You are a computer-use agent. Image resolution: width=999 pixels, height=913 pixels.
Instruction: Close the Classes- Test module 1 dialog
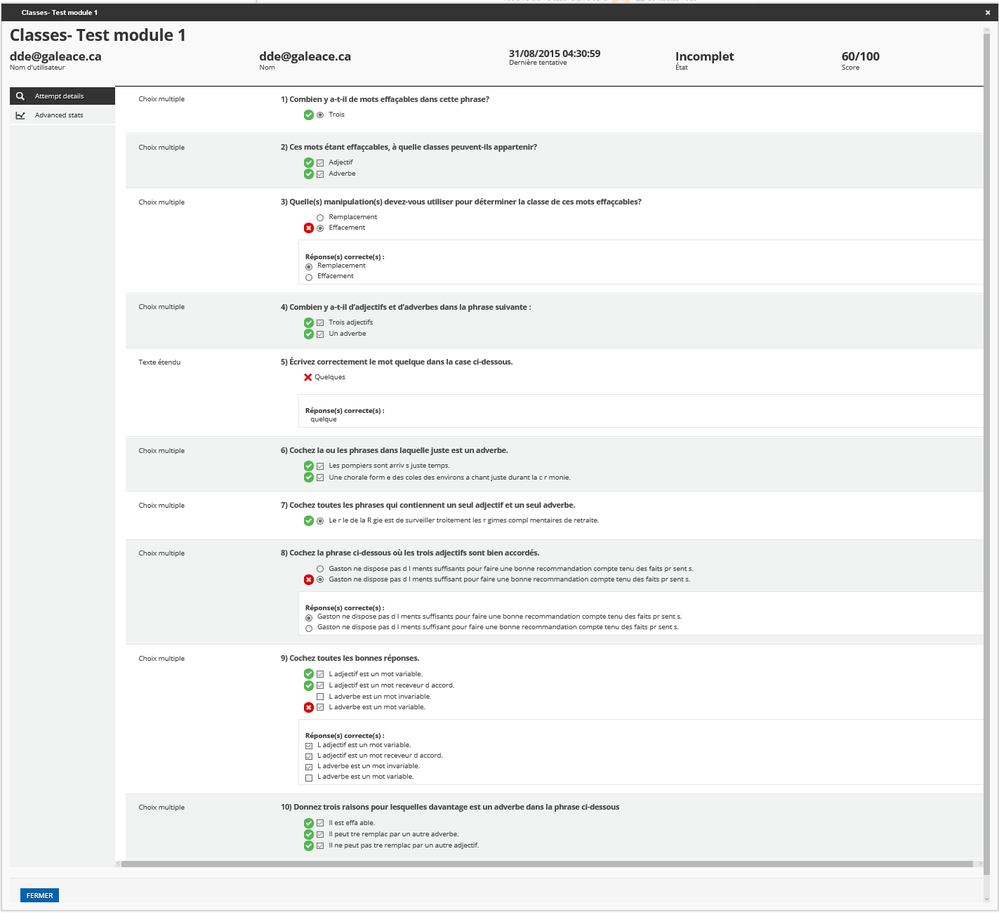tap(988, 12)
